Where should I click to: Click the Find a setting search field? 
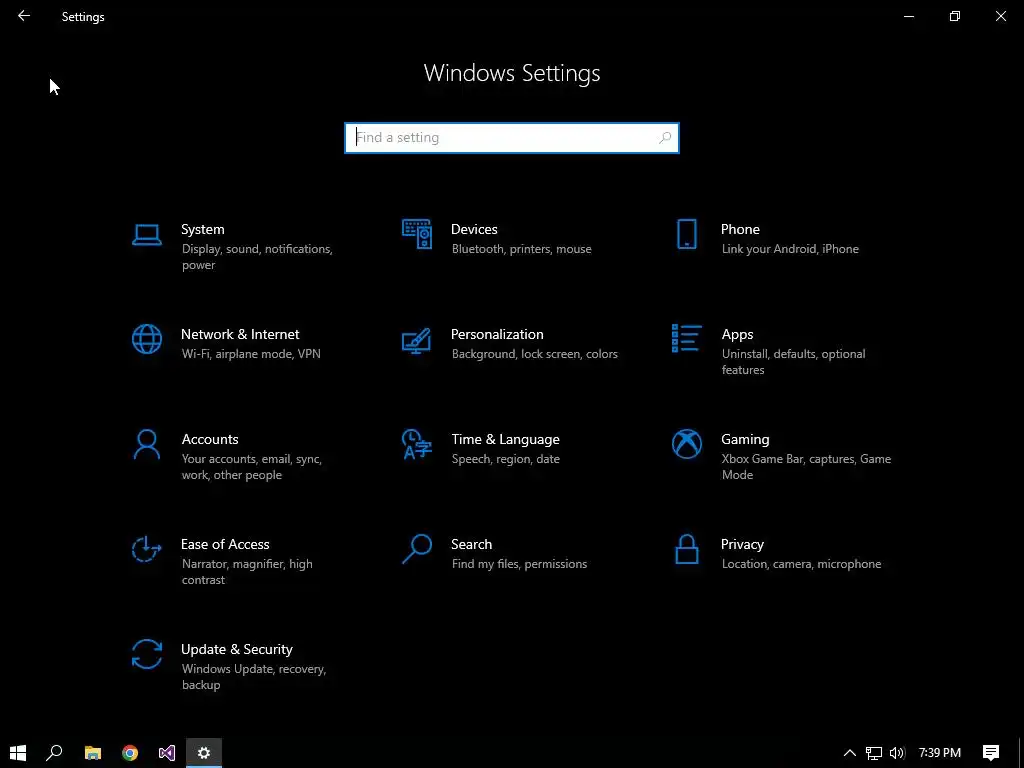(512, 138)
